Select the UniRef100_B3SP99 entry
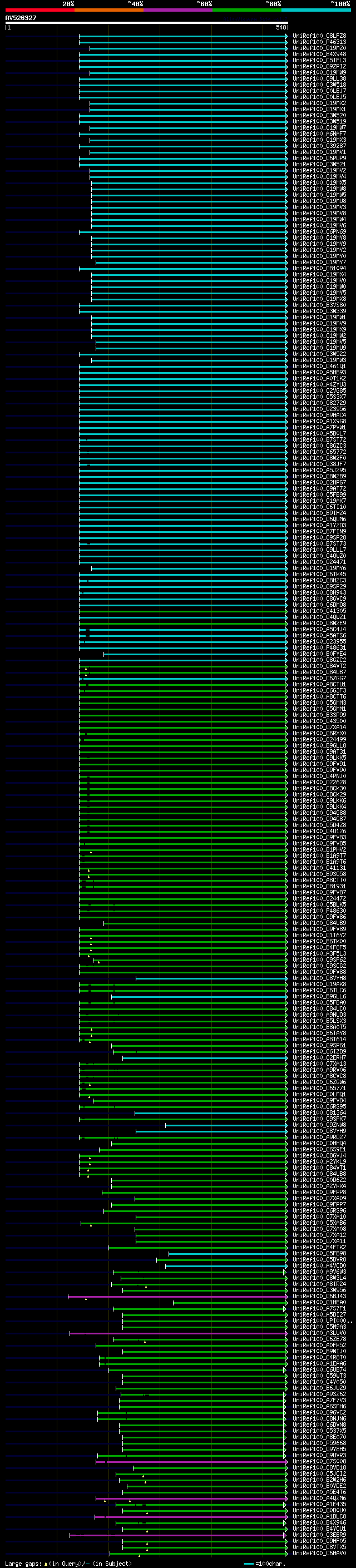Screen dimensions: 356x1568 (x=319, y=715)
